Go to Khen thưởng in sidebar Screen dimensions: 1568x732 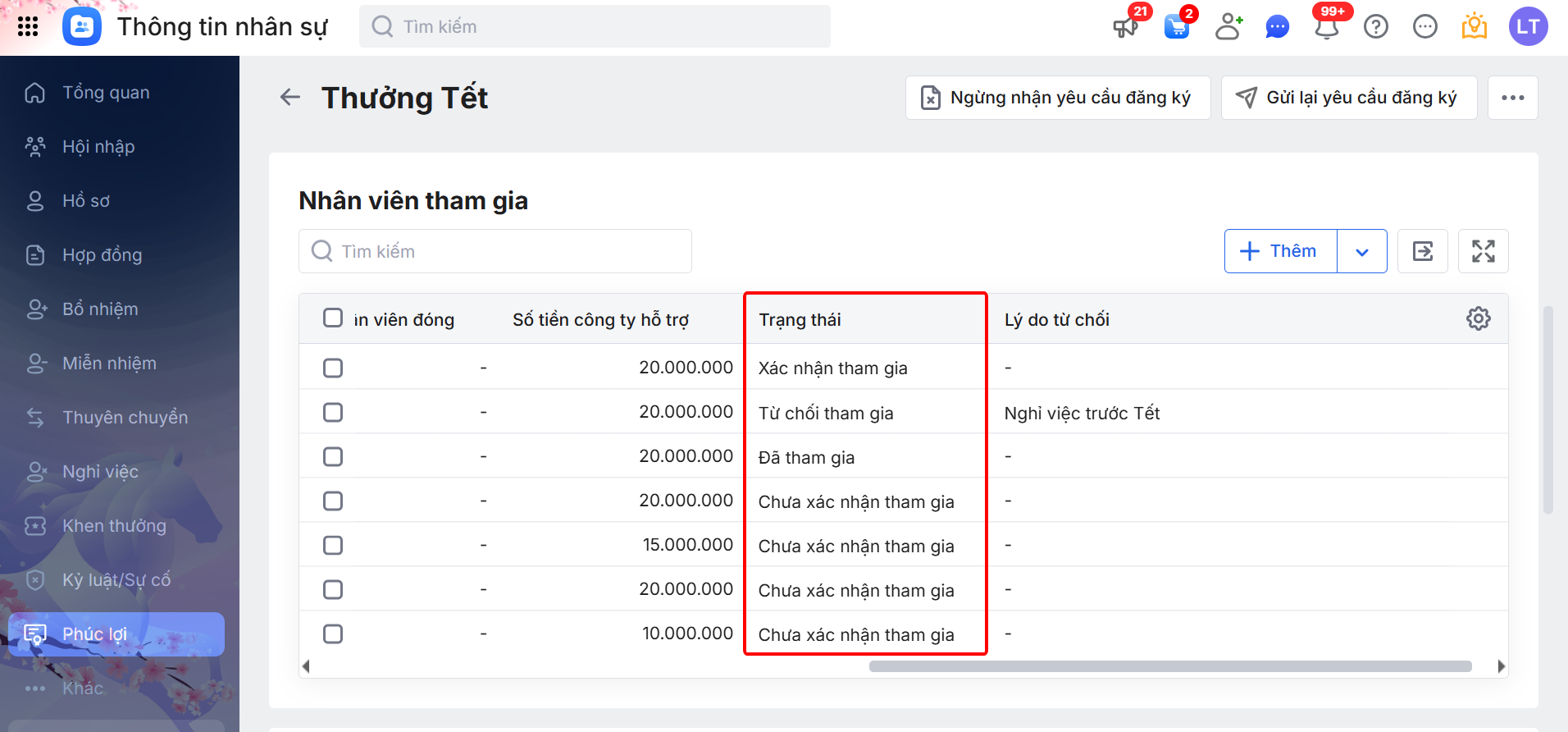tap(114, 526)
